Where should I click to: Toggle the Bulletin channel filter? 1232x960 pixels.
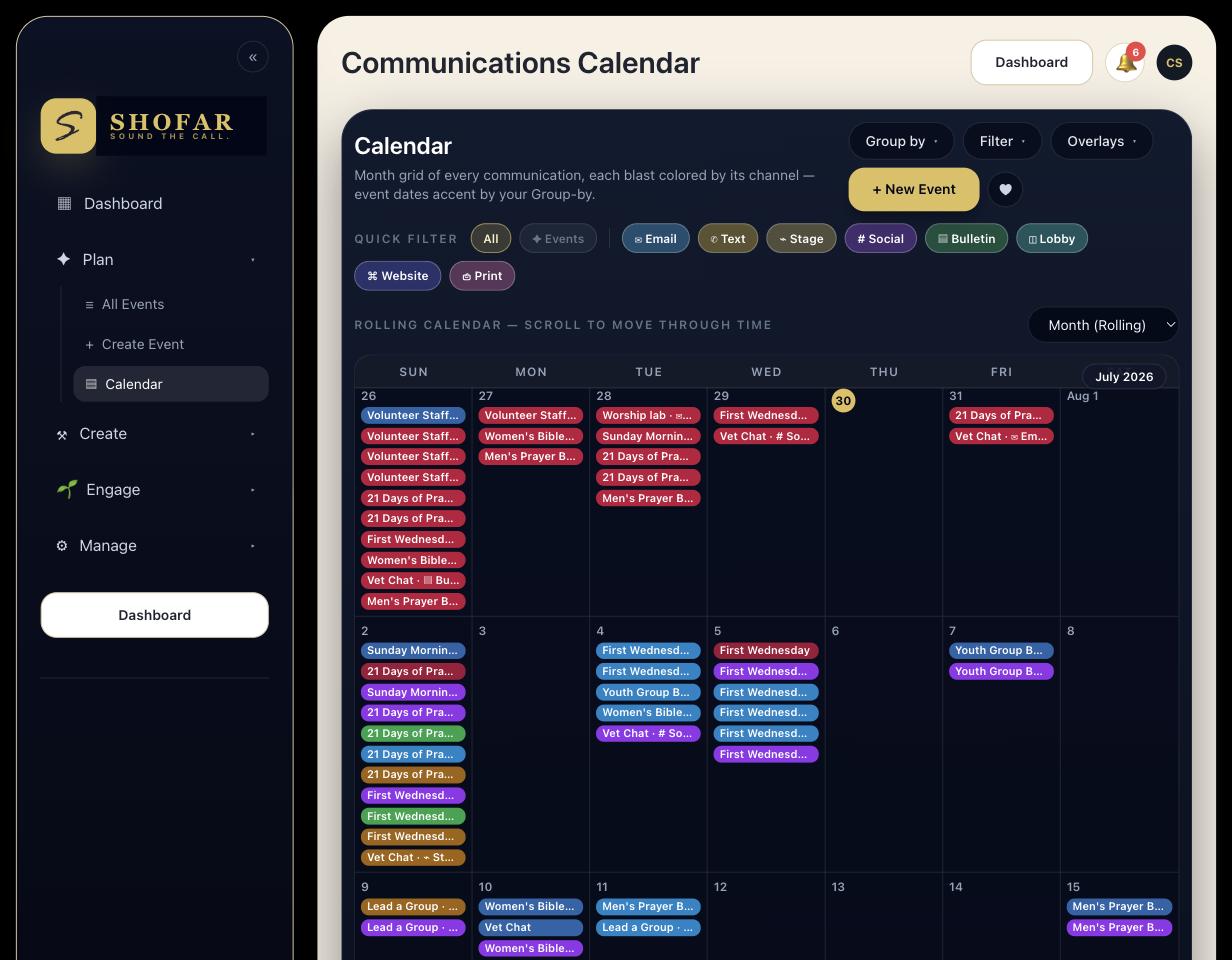tap(966, 239)
